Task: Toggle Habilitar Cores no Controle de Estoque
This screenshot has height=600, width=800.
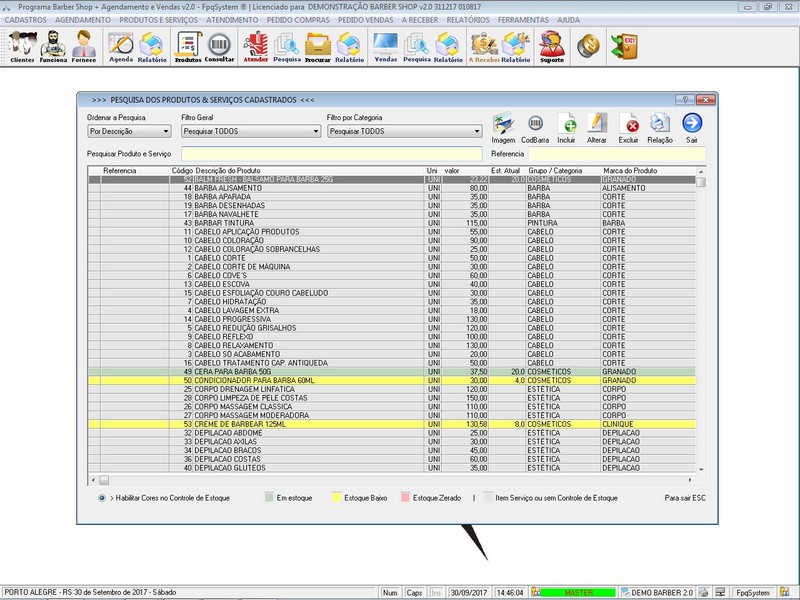Action: (102, 497)
